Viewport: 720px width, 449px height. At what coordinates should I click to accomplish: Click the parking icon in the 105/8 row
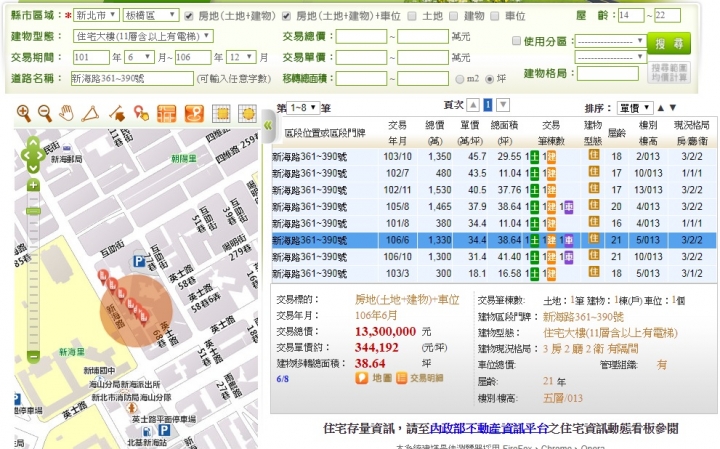click(x=568, y=207)
